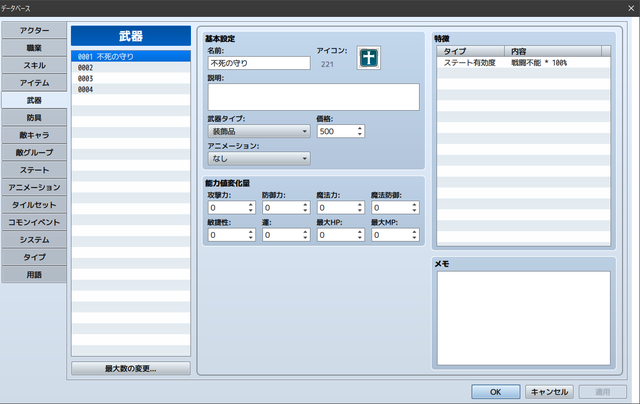640x404 pixels.
Task: Switch to the アクター tab
Action: (34, 31)
